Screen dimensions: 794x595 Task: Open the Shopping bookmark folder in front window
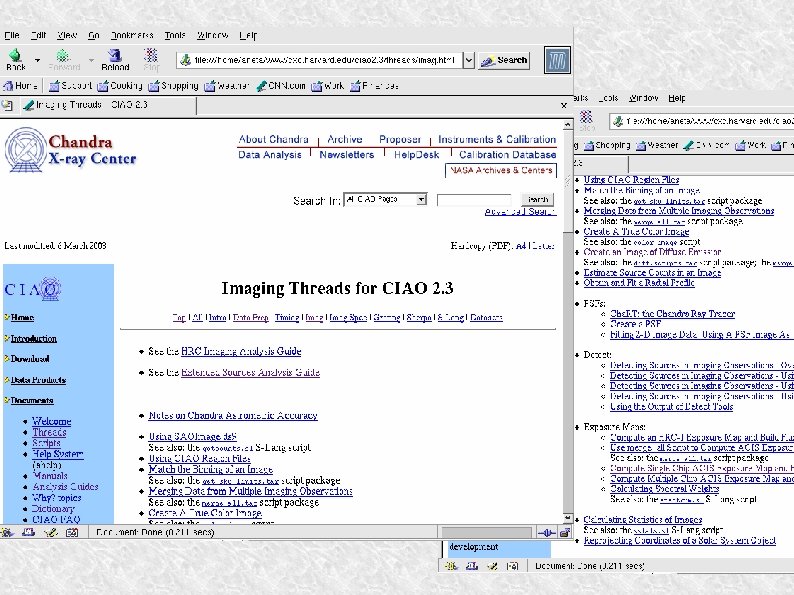coord(173,86)
